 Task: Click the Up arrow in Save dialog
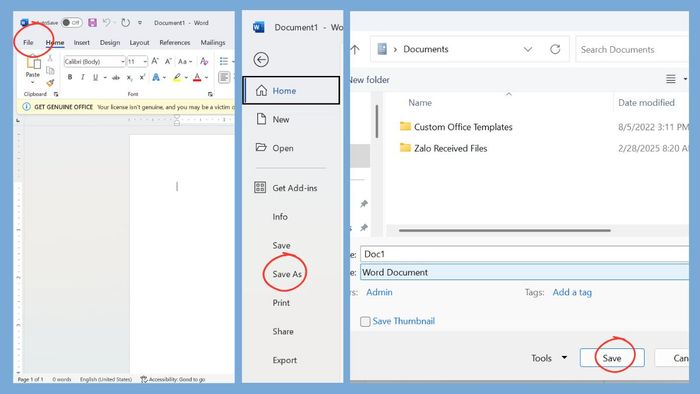click(355, 50)
